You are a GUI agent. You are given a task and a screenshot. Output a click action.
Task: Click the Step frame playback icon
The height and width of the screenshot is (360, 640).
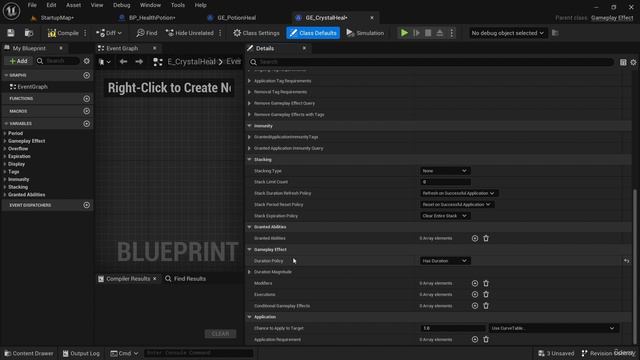pos(416,33)
